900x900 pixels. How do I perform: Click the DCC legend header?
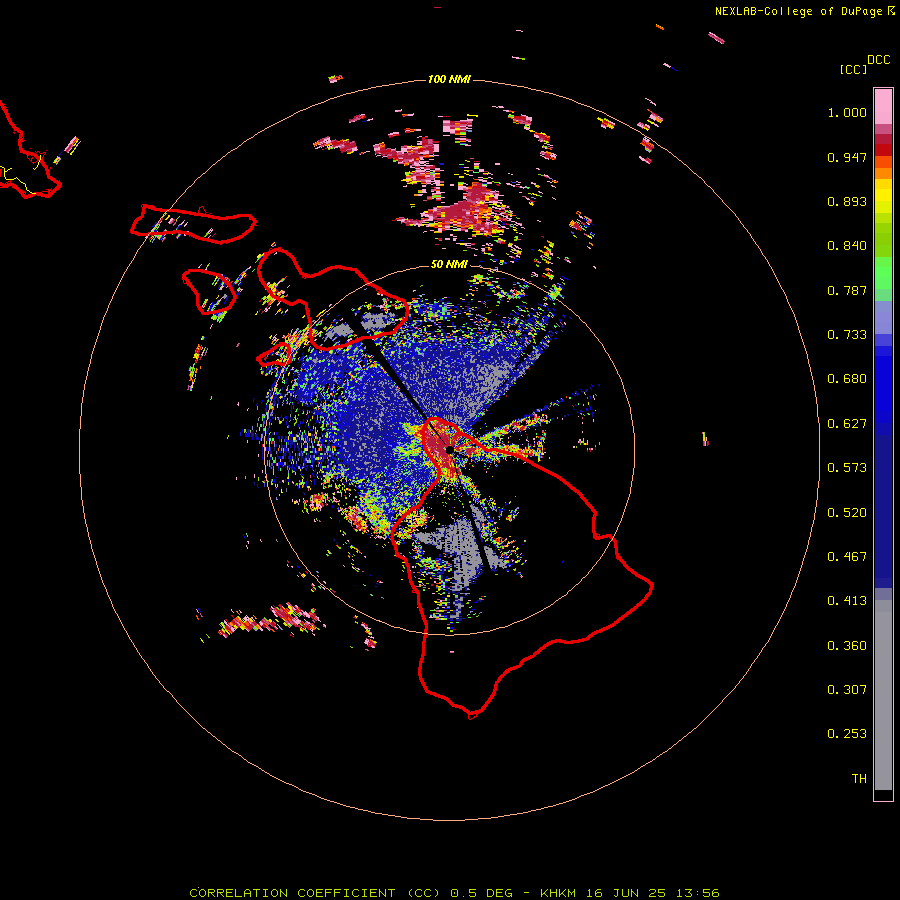click(878, 60)
